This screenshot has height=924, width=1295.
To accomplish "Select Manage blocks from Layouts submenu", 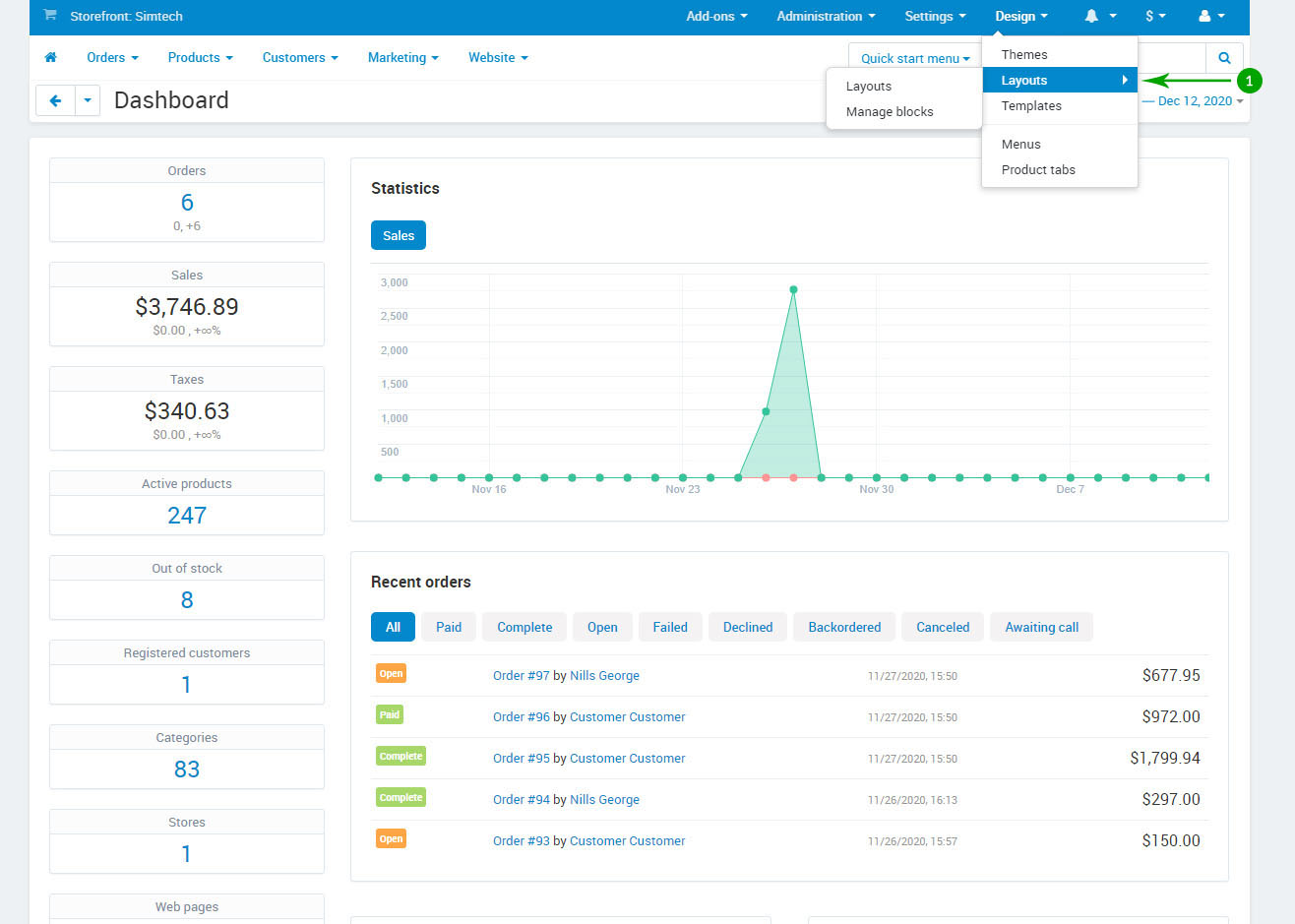I will coord(890,112).
